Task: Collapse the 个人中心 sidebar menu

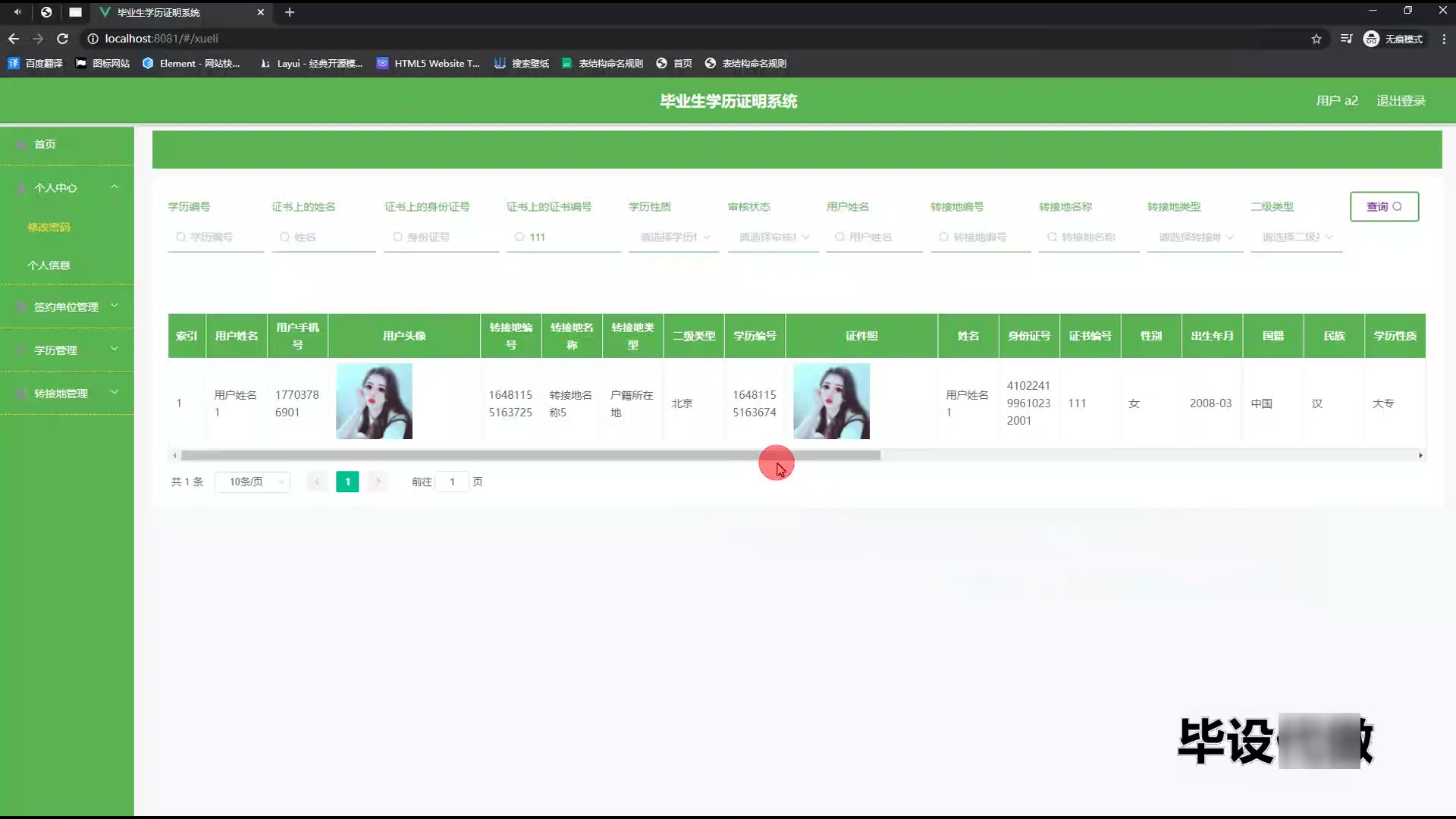Action: tap(67, 187)
